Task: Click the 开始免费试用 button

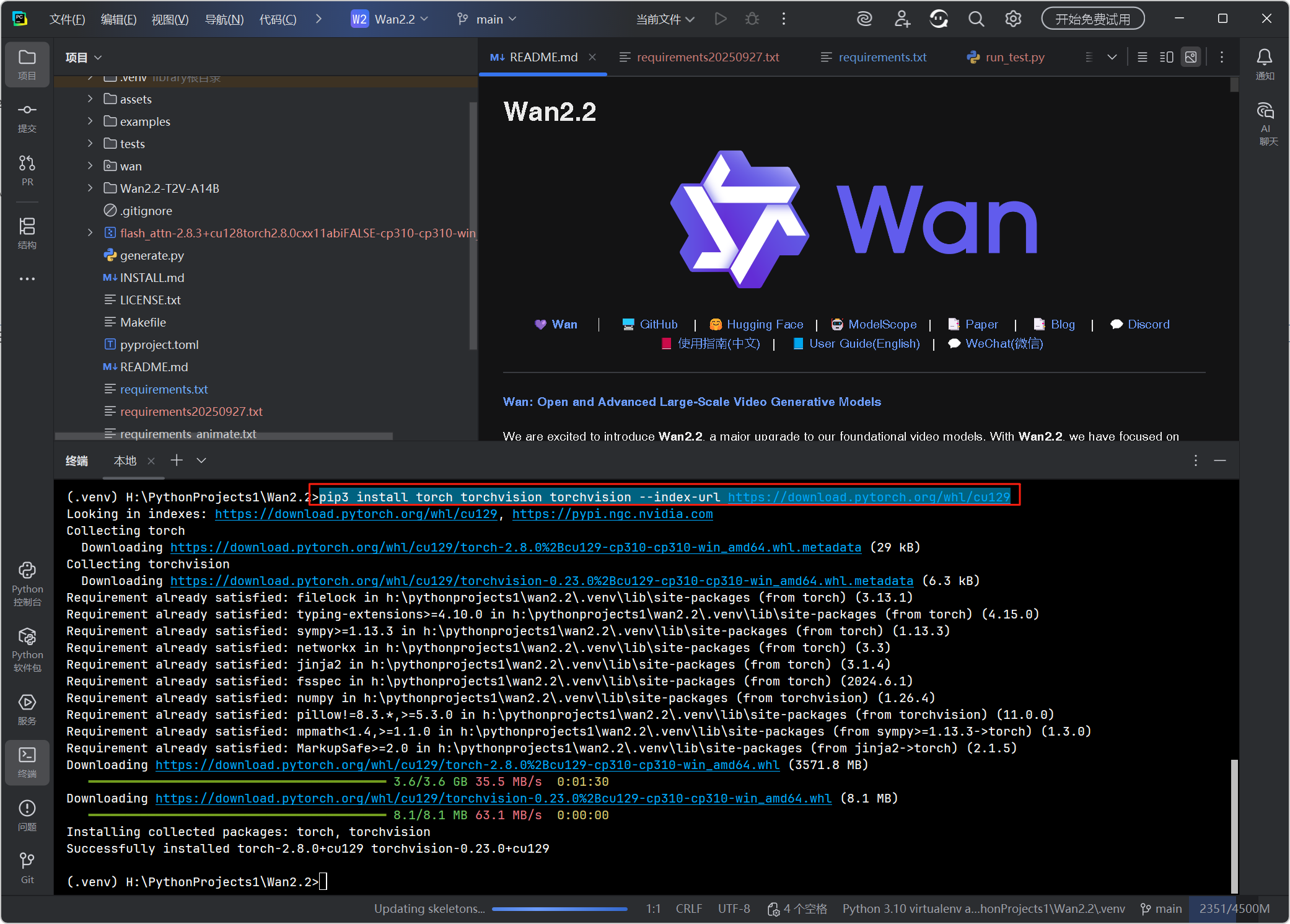Action: [1093, 19]
